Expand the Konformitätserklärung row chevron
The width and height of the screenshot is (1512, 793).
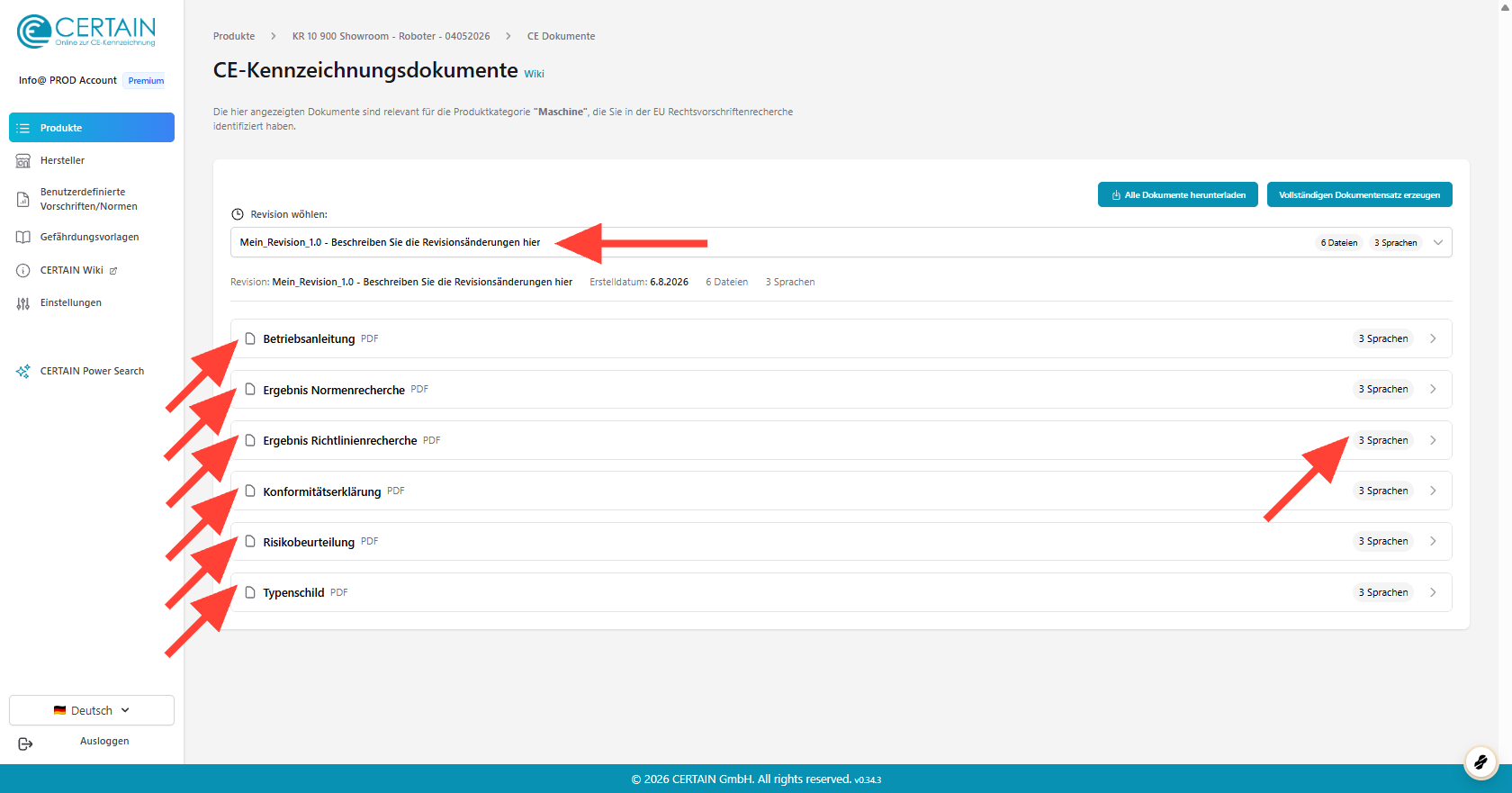pos(1433,491)
